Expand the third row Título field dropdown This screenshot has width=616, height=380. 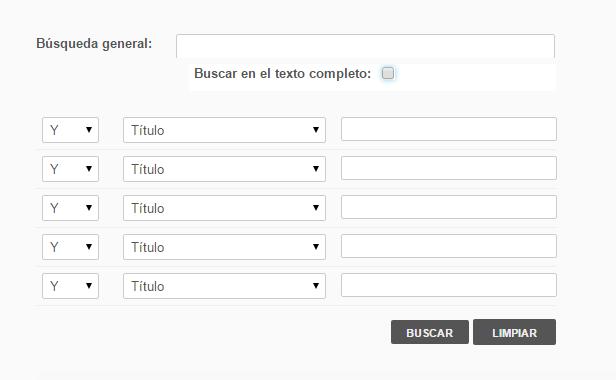coord(224,208)
